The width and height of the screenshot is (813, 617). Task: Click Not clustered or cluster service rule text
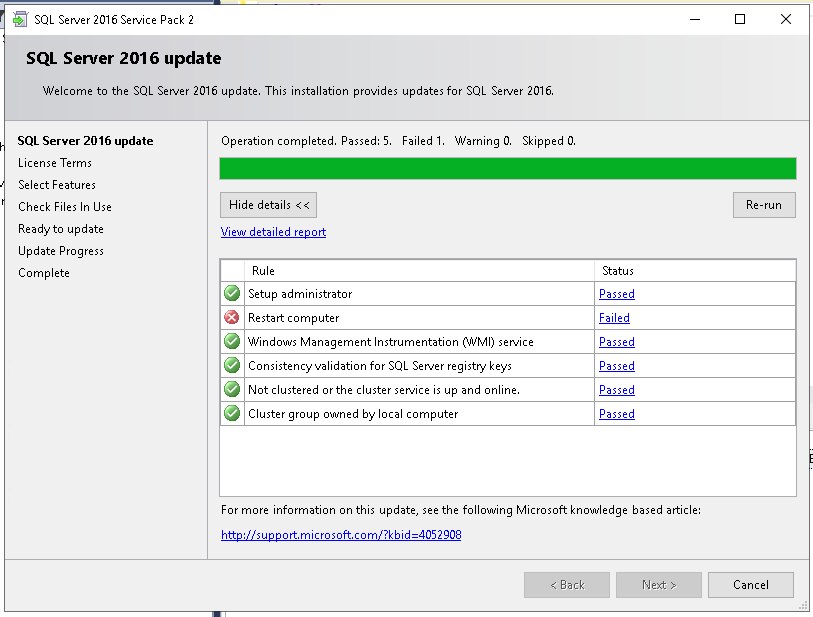[x=384, y=390]
